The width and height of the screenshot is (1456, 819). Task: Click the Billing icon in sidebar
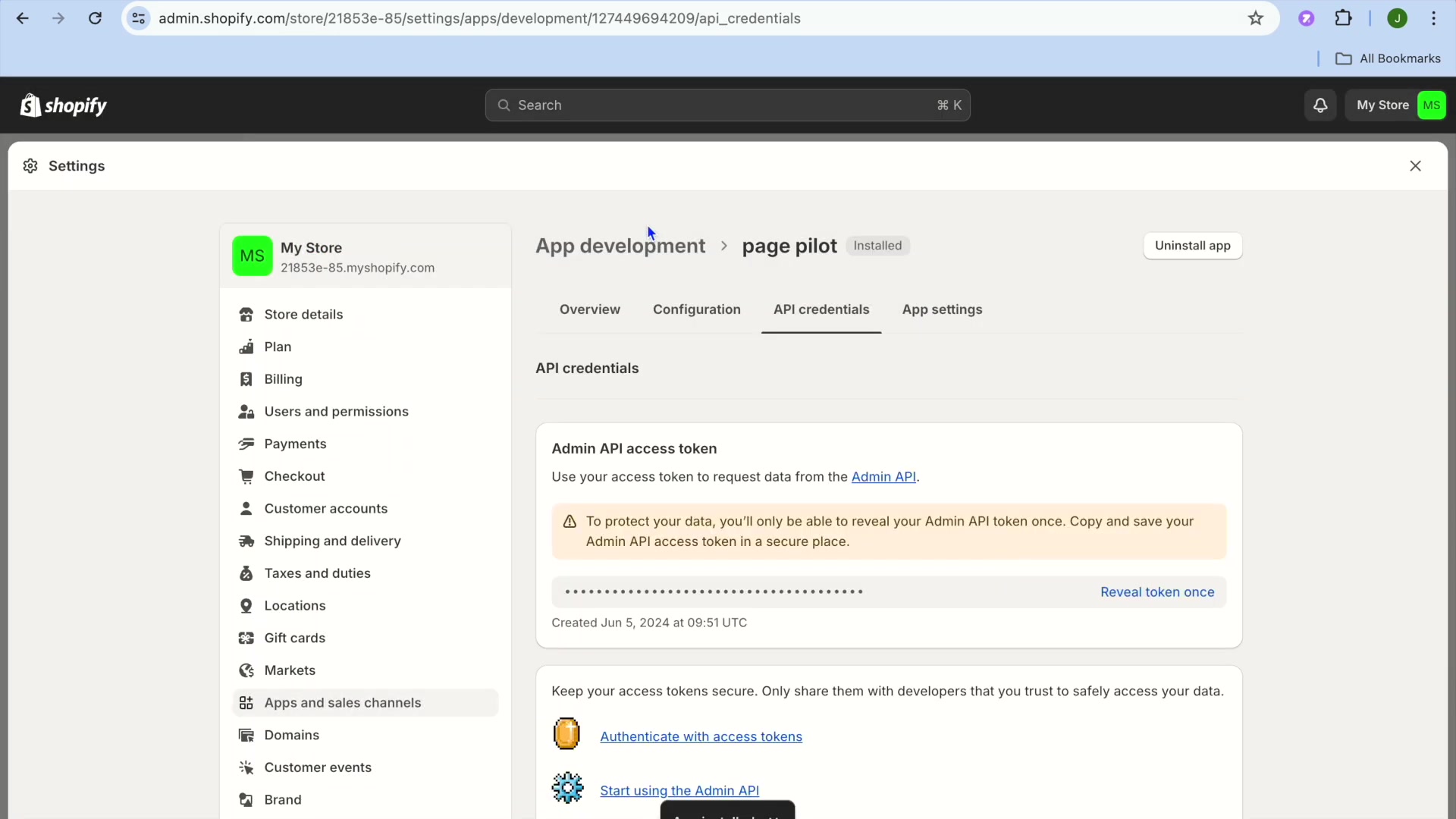point(246,379)
